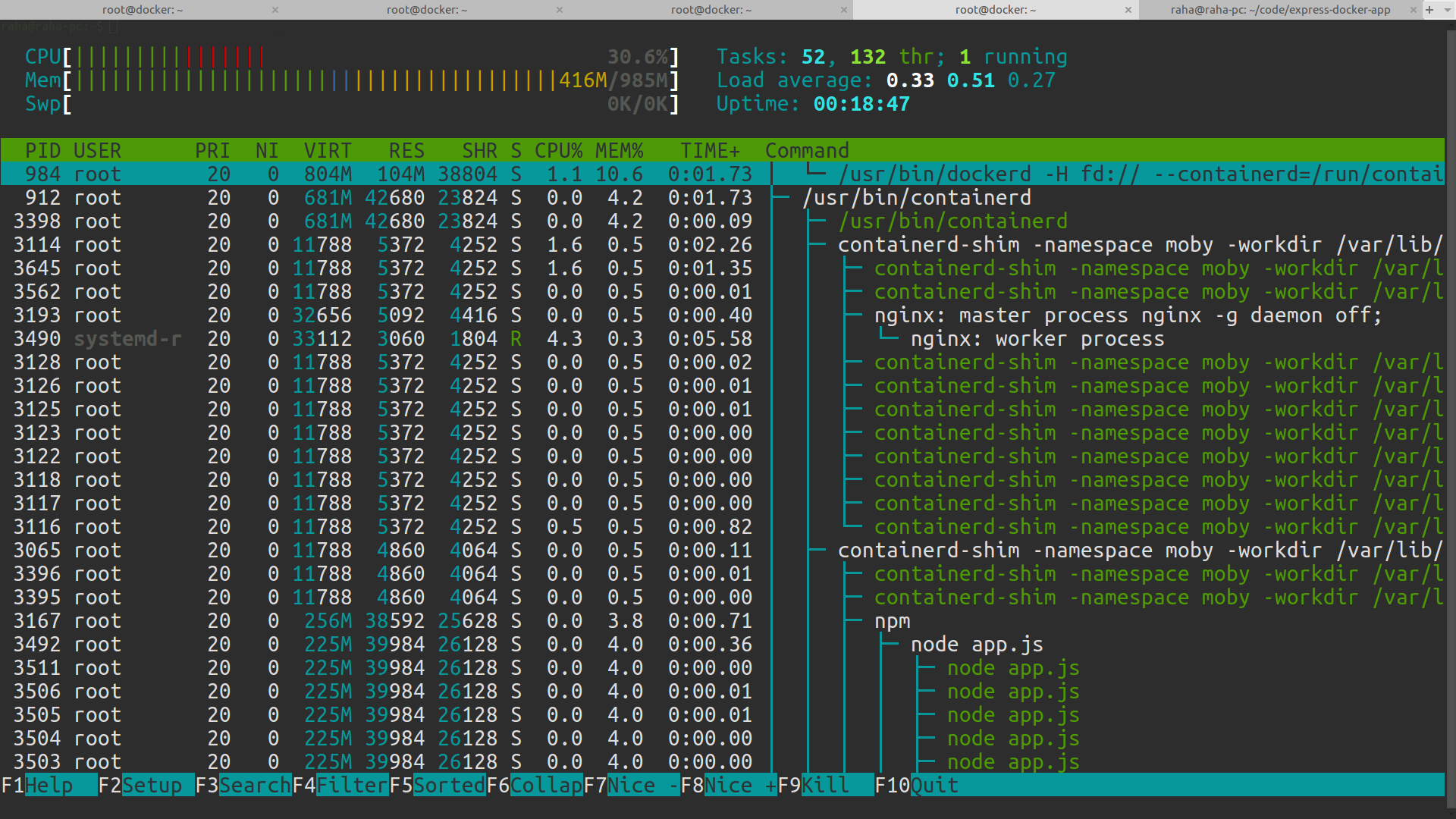Sort by the VIRT column header
Screen dimensions: 1456x819
tap(328, 150)
